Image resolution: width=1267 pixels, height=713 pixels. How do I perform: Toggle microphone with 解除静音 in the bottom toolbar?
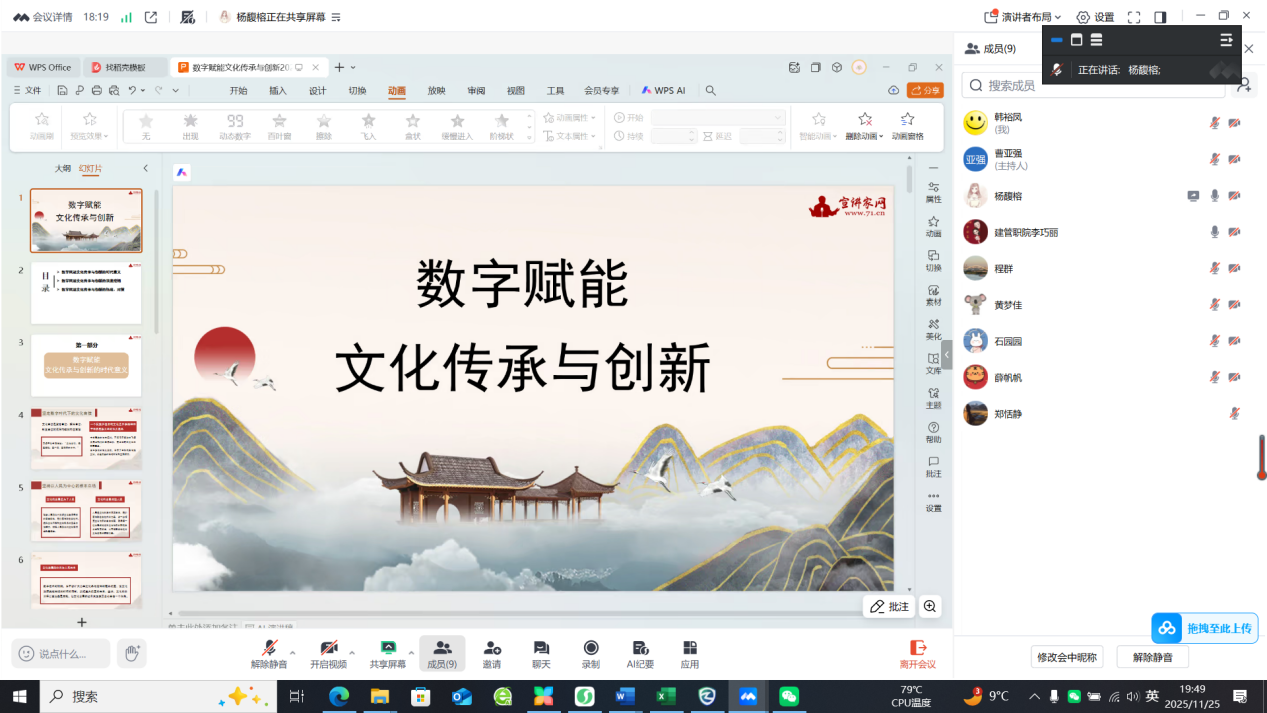268,653
